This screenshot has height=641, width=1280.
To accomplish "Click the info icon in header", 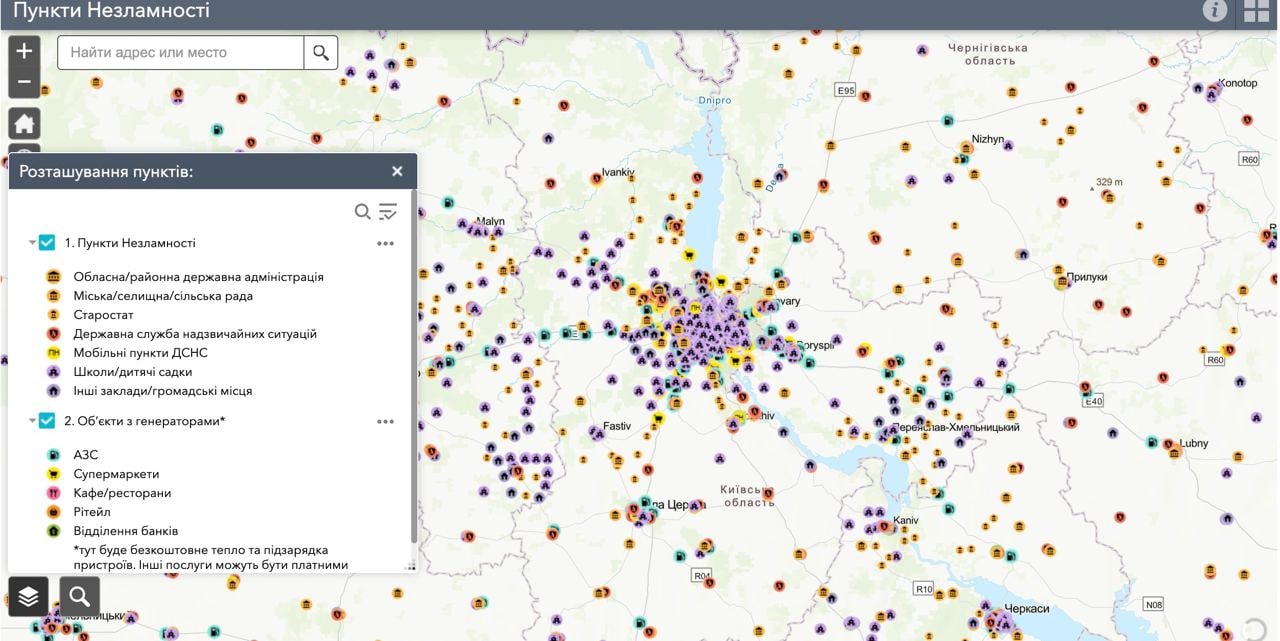I will pos(1214,11).
